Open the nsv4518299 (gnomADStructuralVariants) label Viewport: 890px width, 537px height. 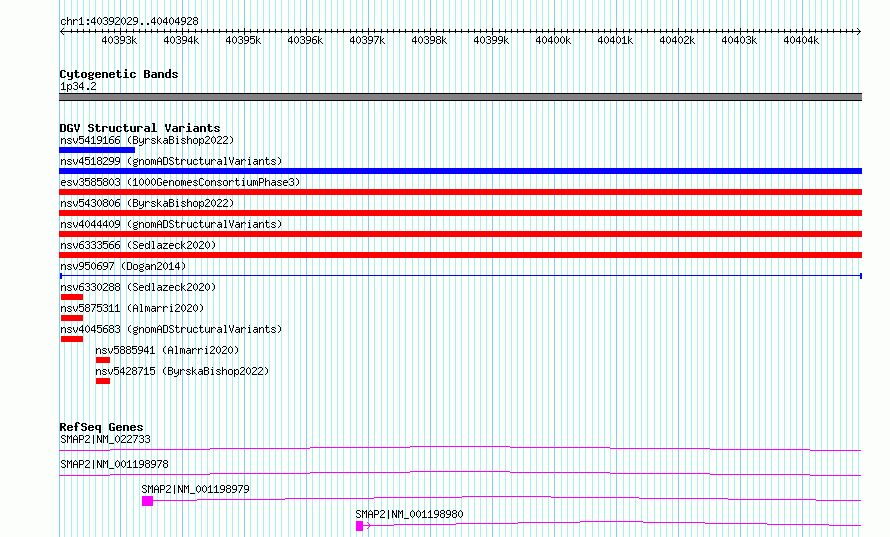pos(171,161)
